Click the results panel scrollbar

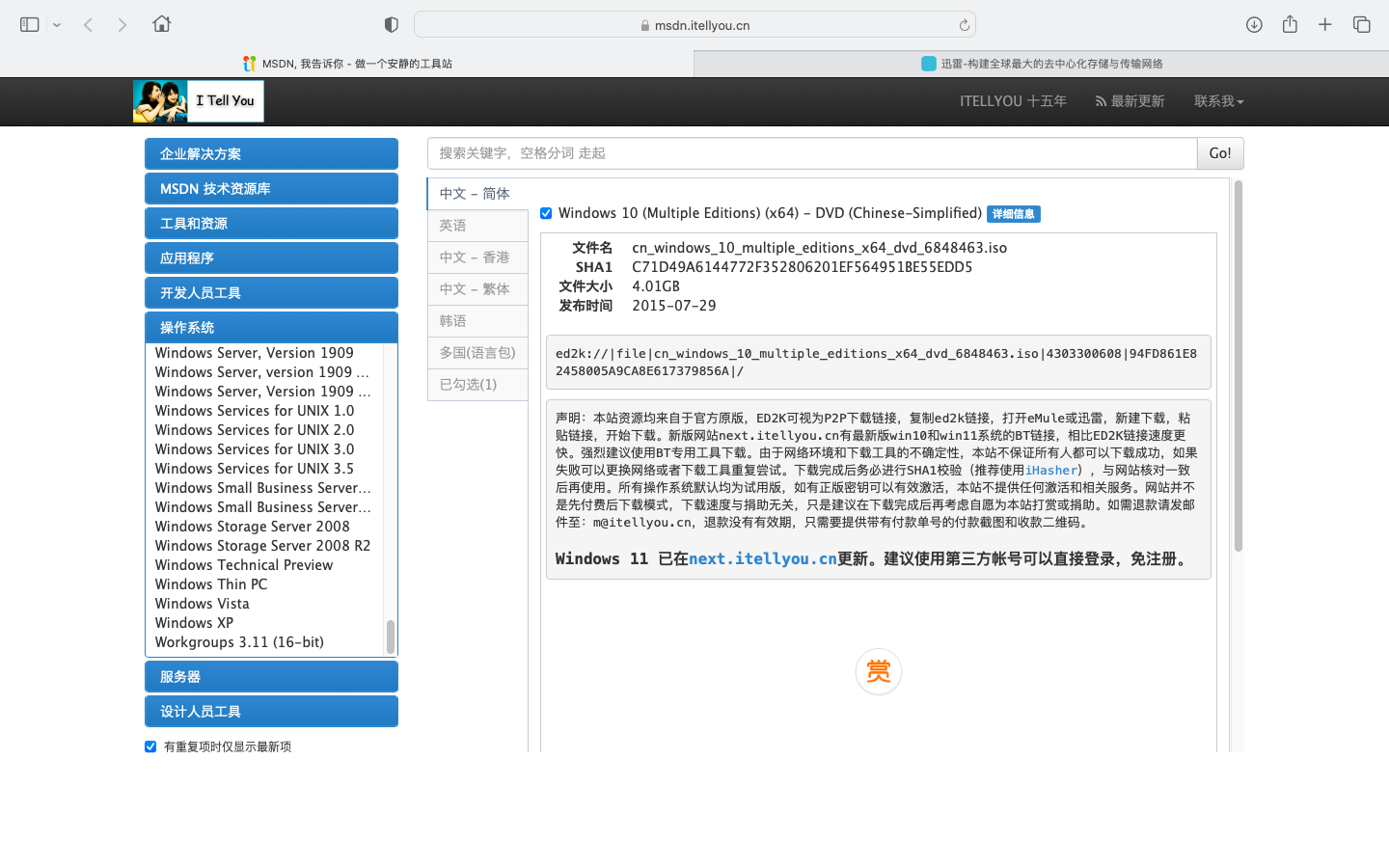pos(1239,366)
